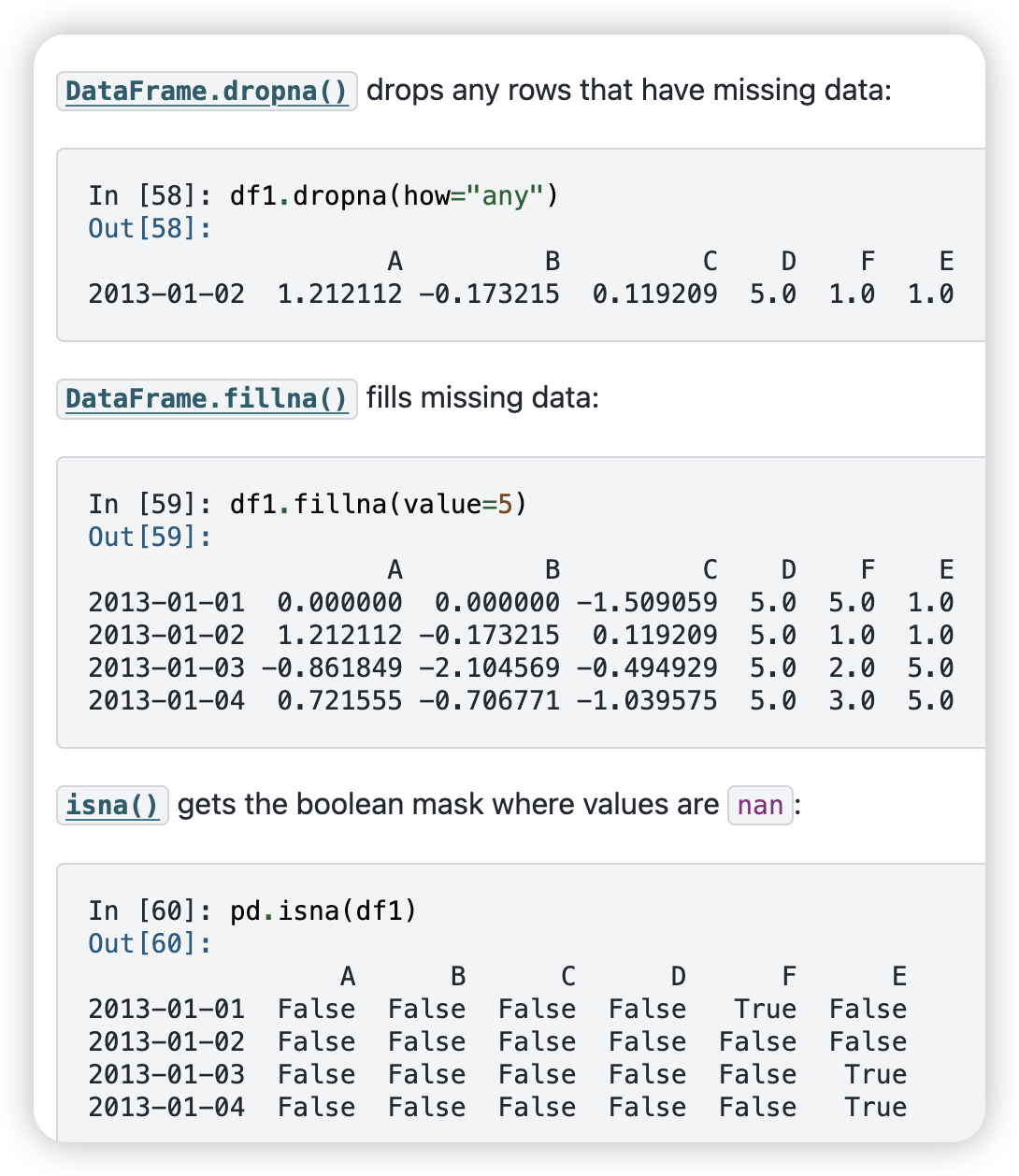
Task: Click the 2013-01-03 row in fillna output
Action: 522,667
